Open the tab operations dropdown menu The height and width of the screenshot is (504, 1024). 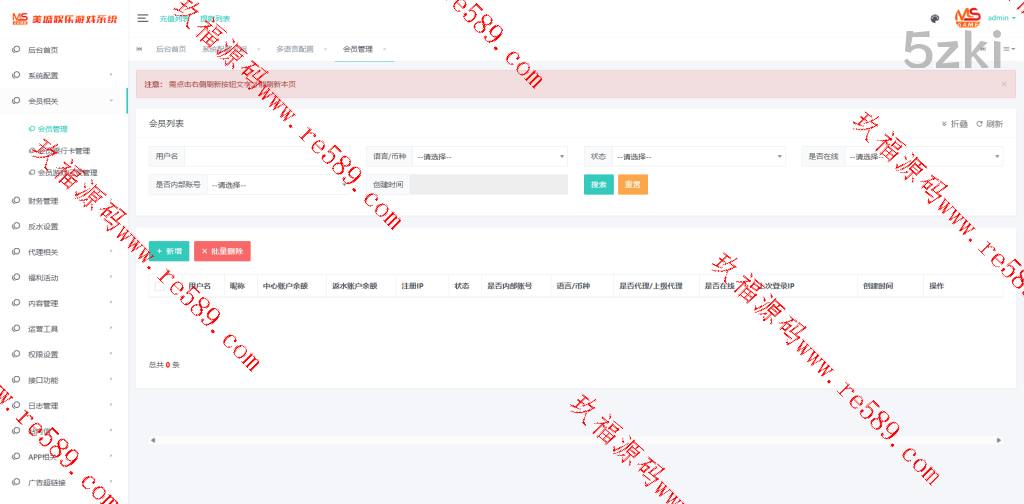tap(1010, 49)
